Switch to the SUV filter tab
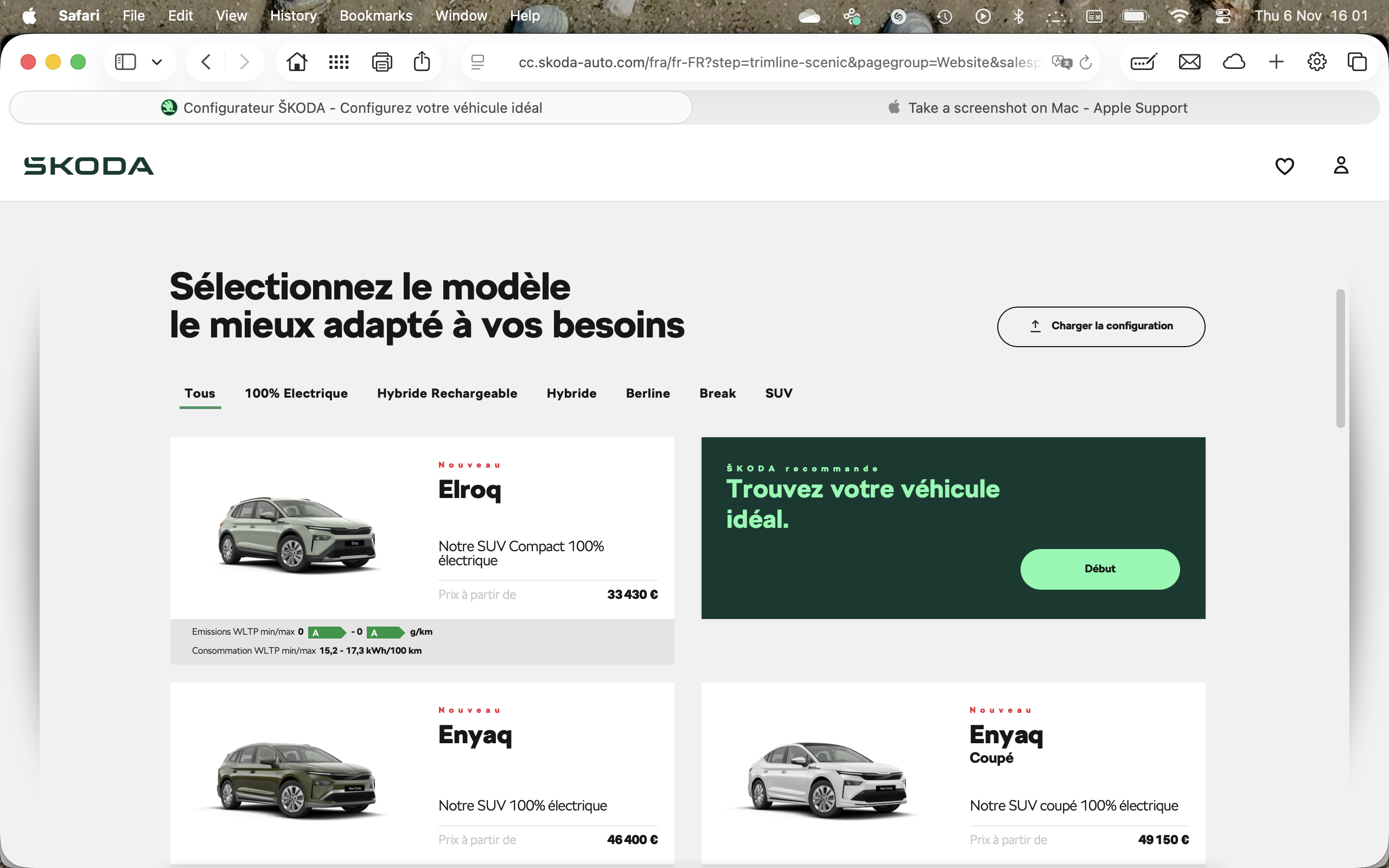1389x868 pixels. (x=778, y=393)
